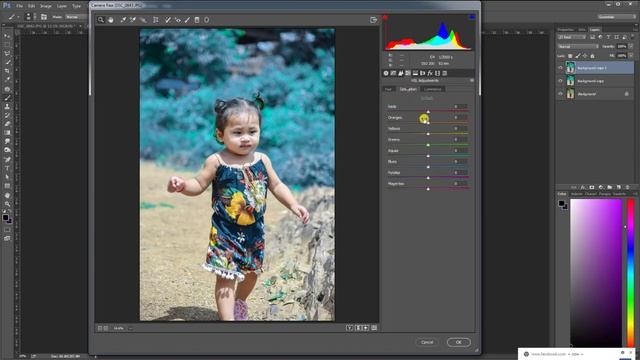640x360 pixels.
Task: Open the layer blend mode Normal dropdown
Action: (x=578, y=46)
